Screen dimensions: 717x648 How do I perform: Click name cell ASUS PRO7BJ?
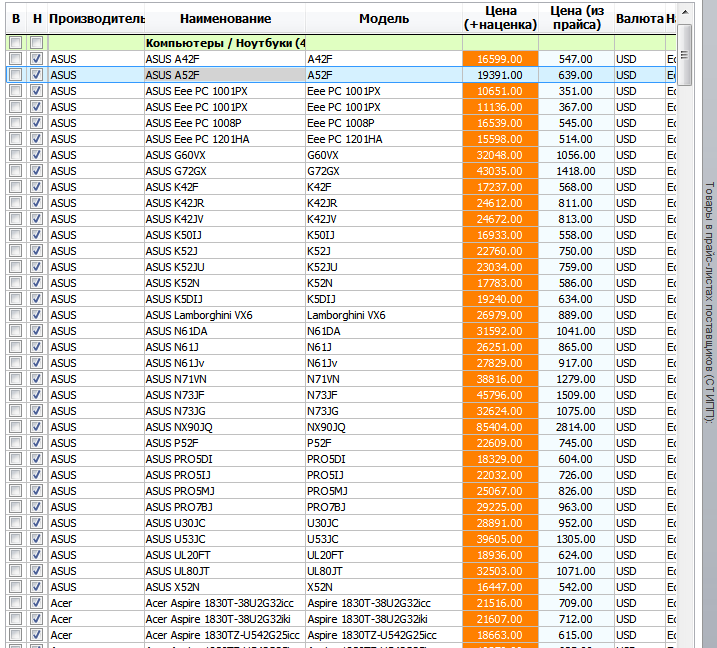pyautogui.click(x=225, y=507)
